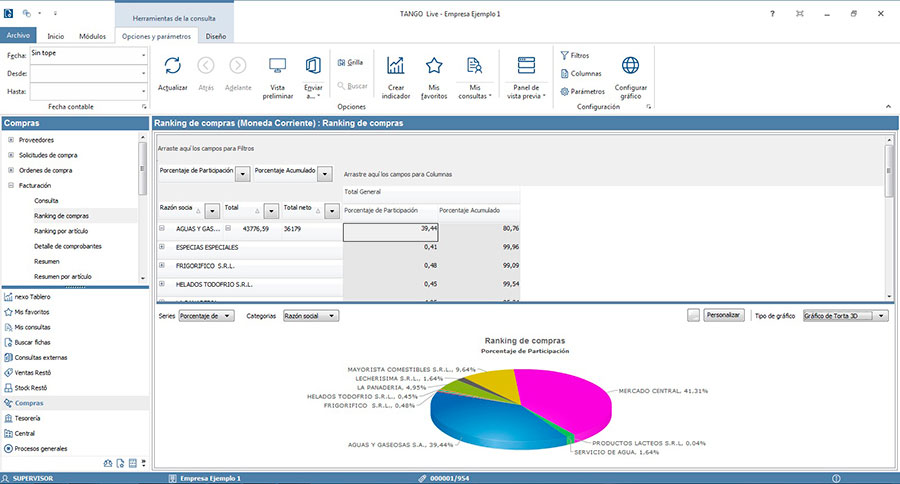Screen dimensions: 900x484
Task: Open Porcentaje de Participación field filter dropdown
Action: pyautogui.click(x=243, y=174)
